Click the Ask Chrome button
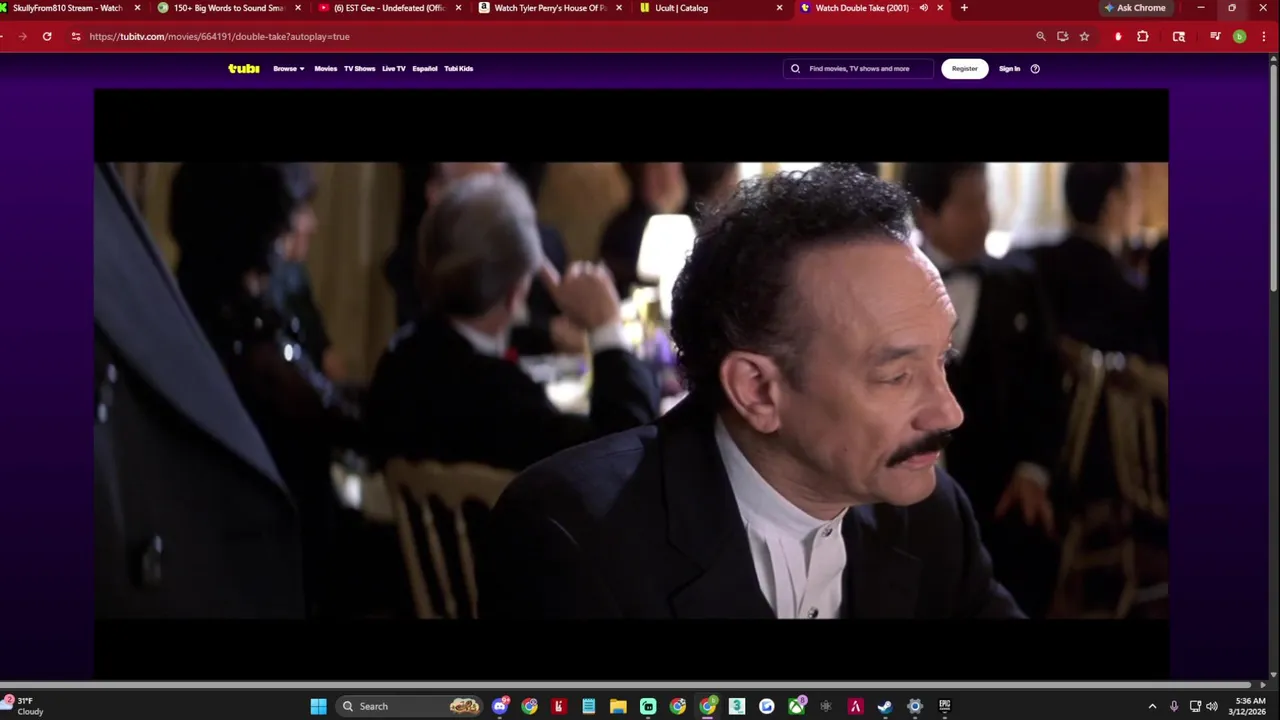Screen dimensions: 1280x720 coord(1135,8)
